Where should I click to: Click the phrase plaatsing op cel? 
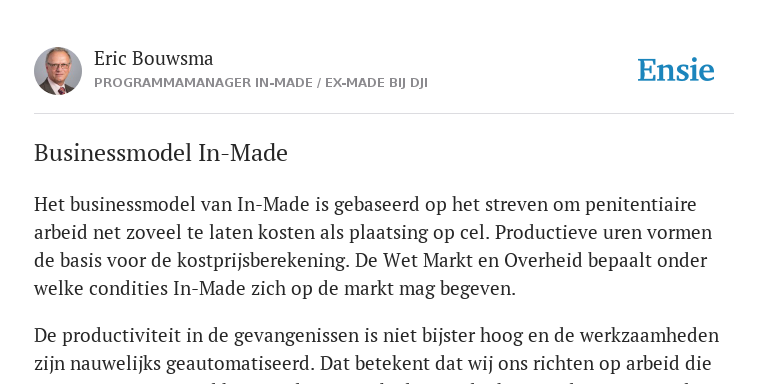pos(419,233)
